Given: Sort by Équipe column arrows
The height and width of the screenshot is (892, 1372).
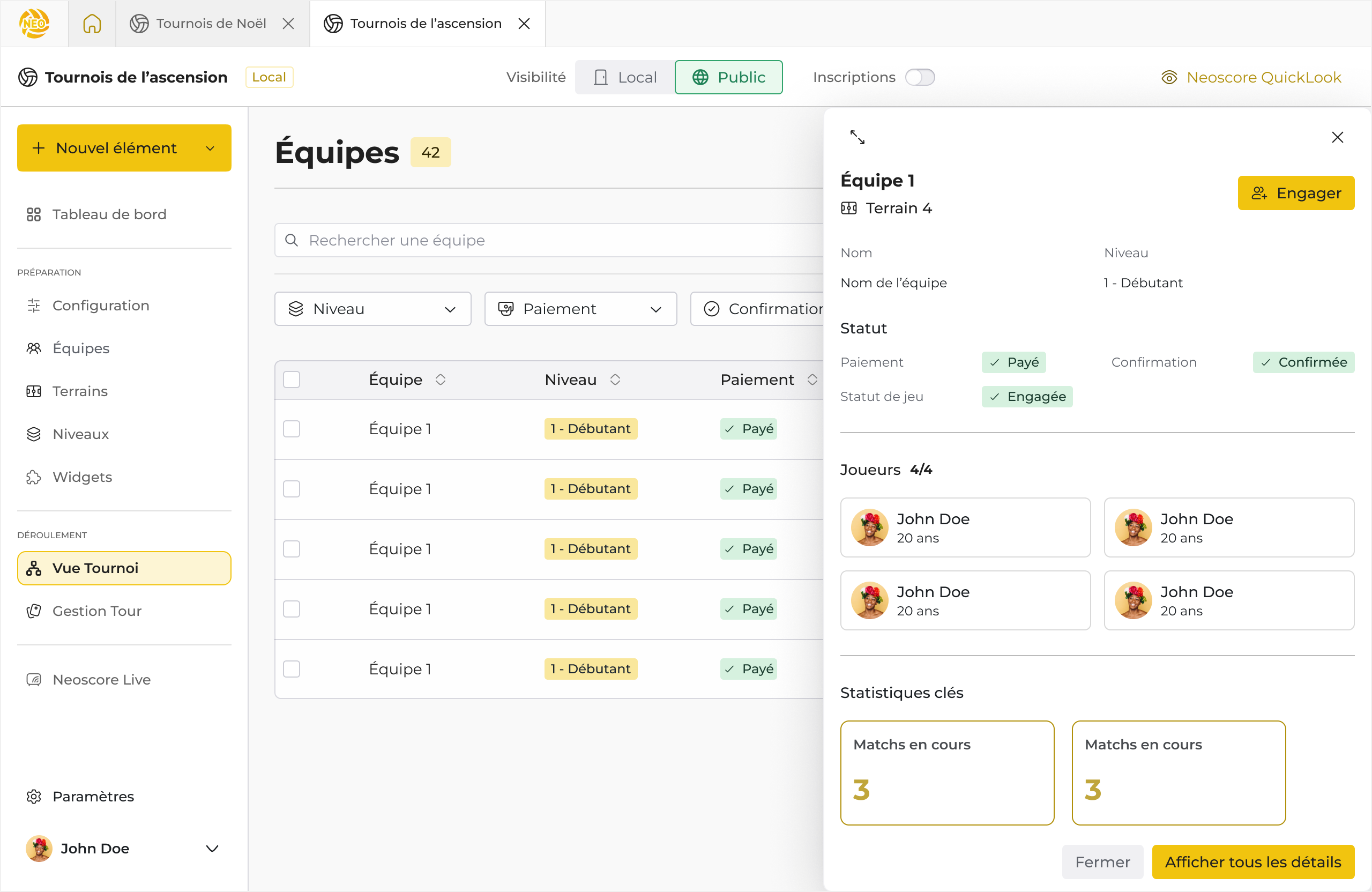Looking at the screenshot, I should 441,380.
